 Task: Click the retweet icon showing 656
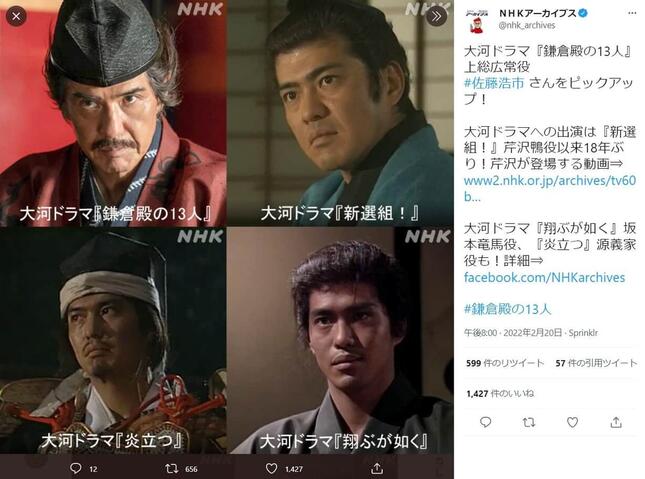pos(171,468)
